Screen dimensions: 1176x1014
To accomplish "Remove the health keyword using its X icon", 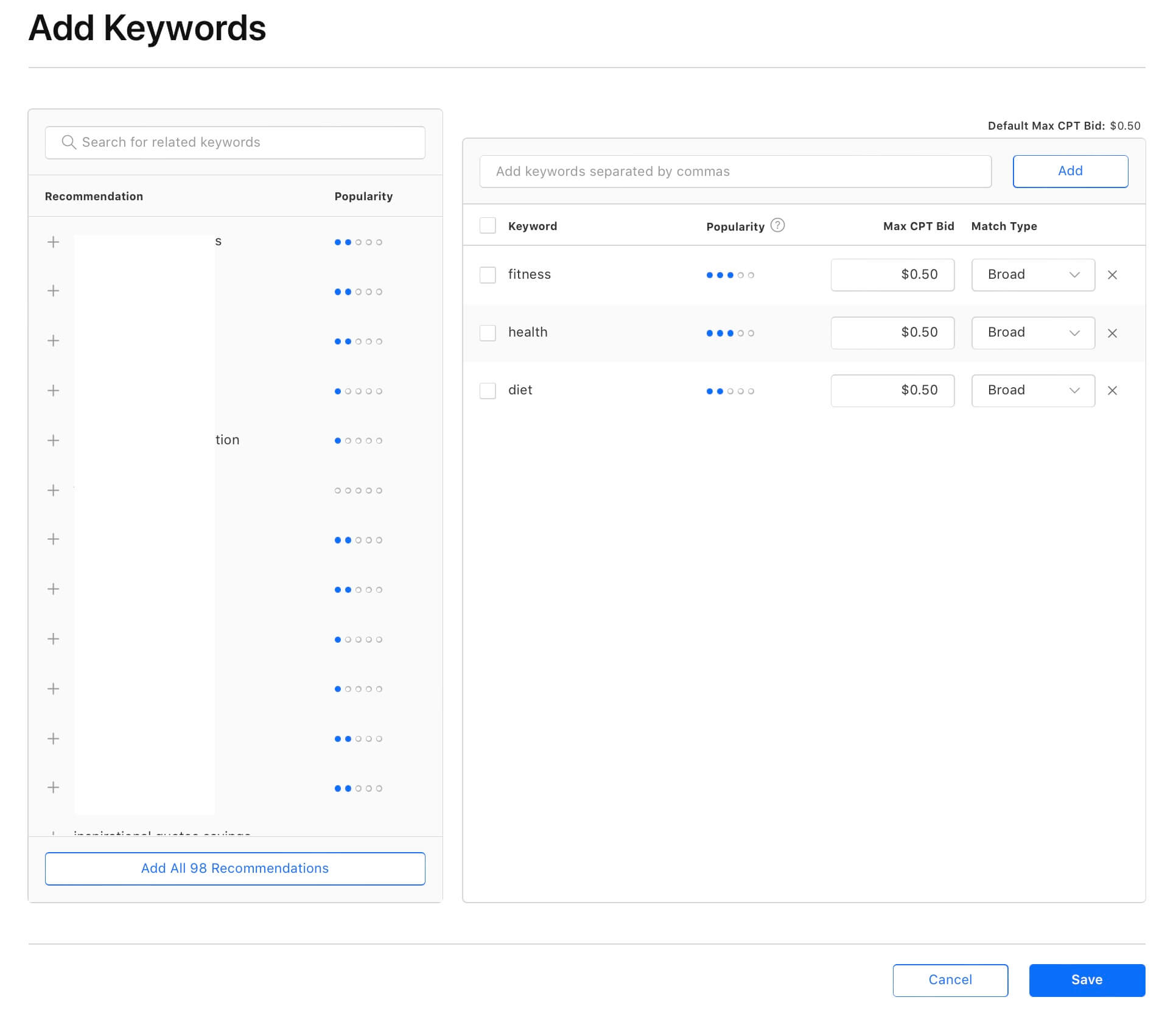I will [x=1113, y=333].
